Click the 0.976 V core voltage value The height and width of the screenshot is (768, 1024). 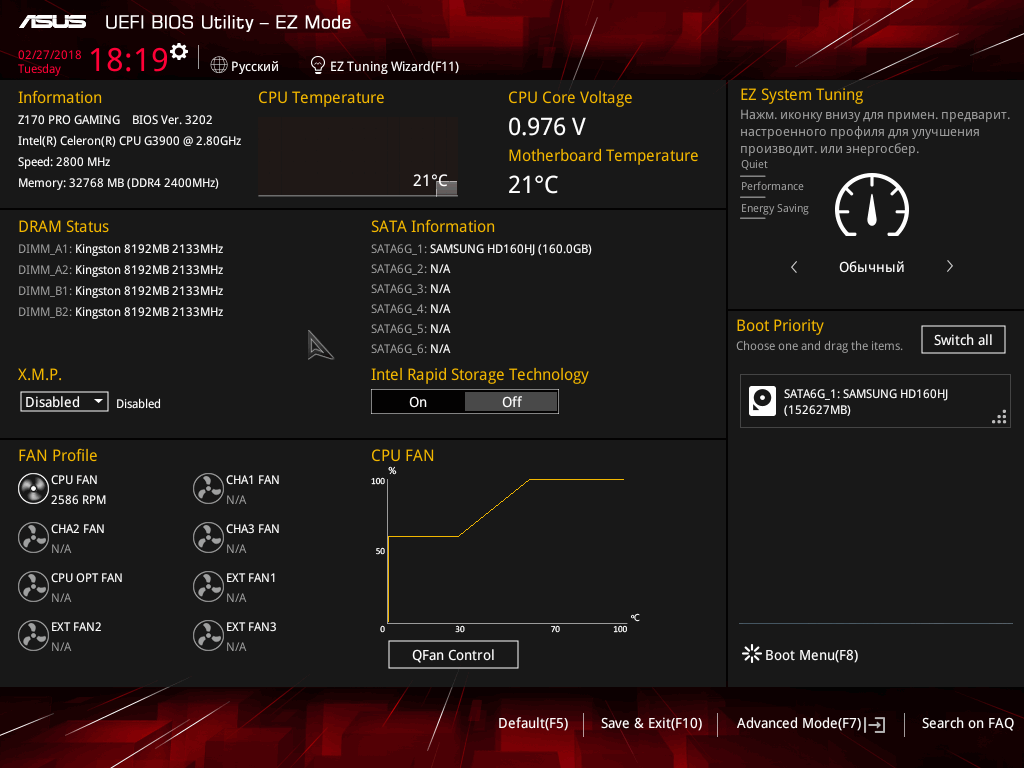point(547,127)
